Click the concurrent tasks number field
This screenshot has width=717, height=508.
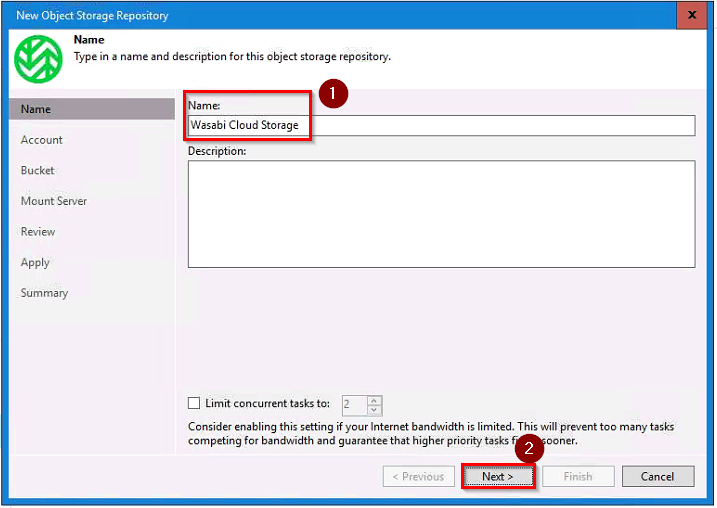354,405
